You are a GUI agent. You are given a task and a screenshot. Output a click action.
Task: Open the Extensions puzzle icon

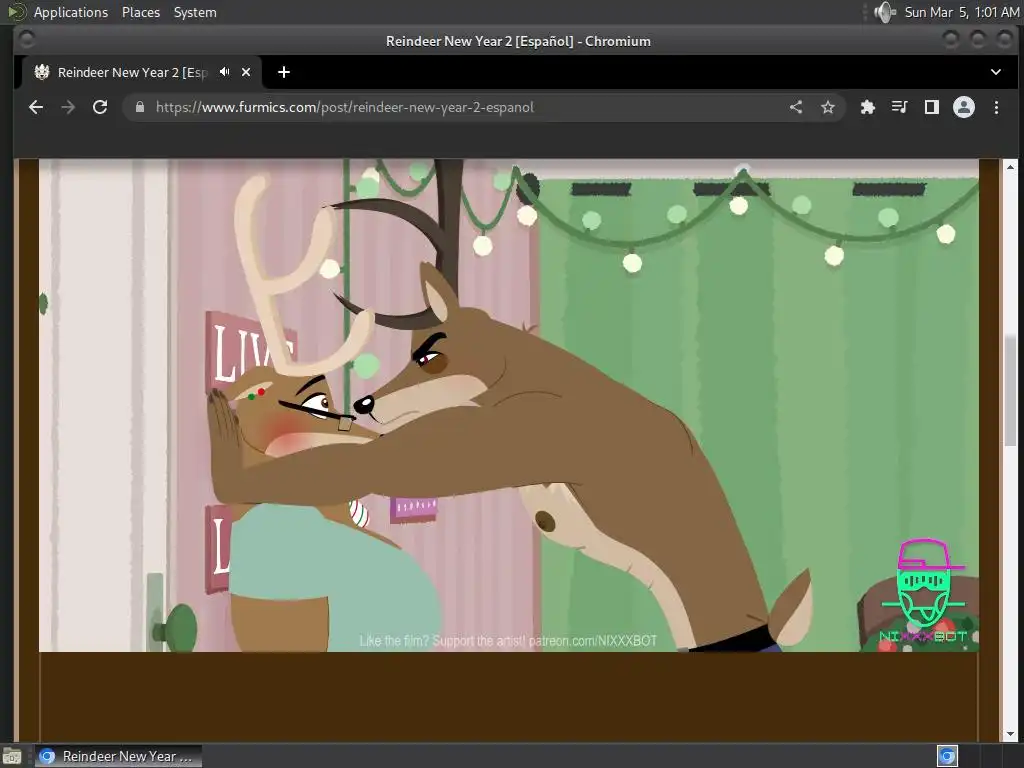pyautogui.click(x=867, y=107)
